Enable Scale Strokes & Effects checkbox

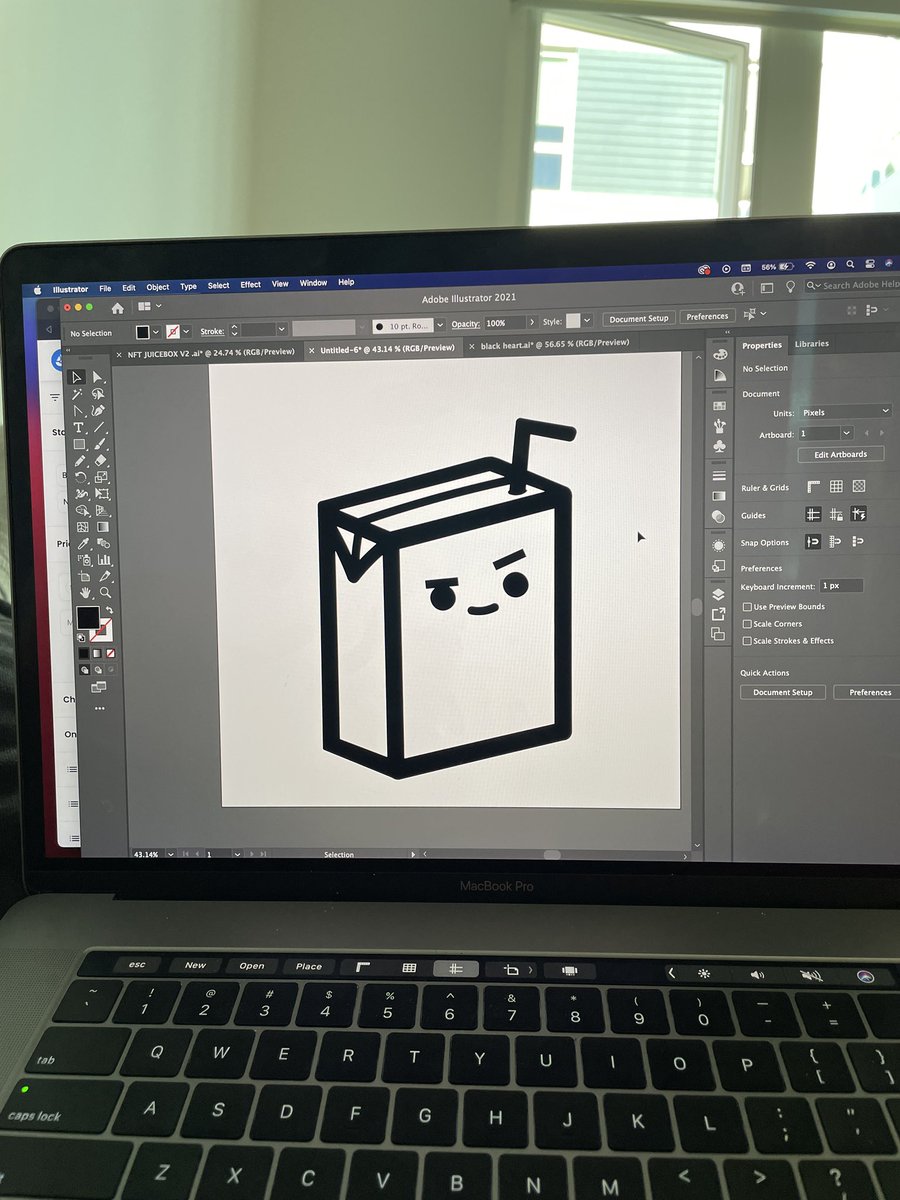[x=747, y=641]
